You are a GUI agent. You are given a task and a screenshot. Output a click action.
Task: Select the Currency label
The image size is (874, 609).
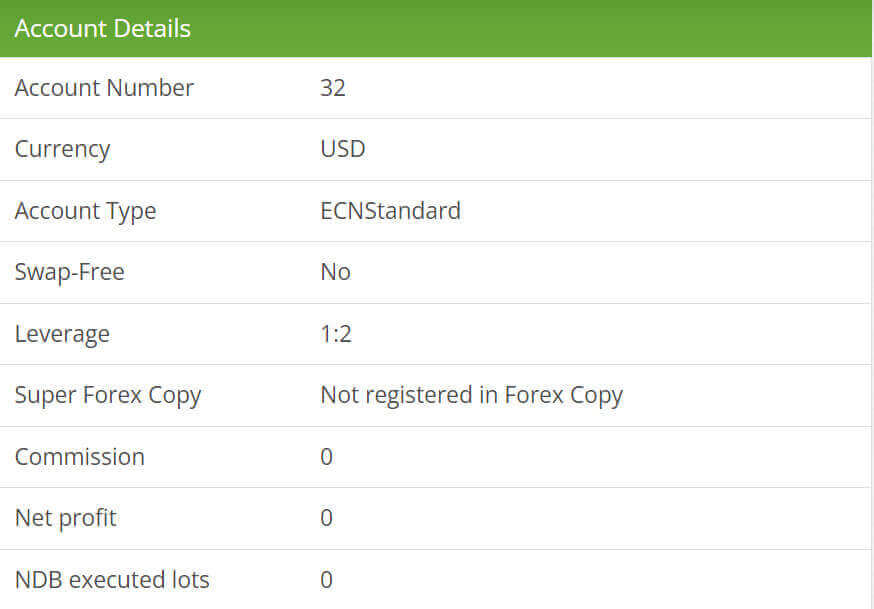pos(62,149)
